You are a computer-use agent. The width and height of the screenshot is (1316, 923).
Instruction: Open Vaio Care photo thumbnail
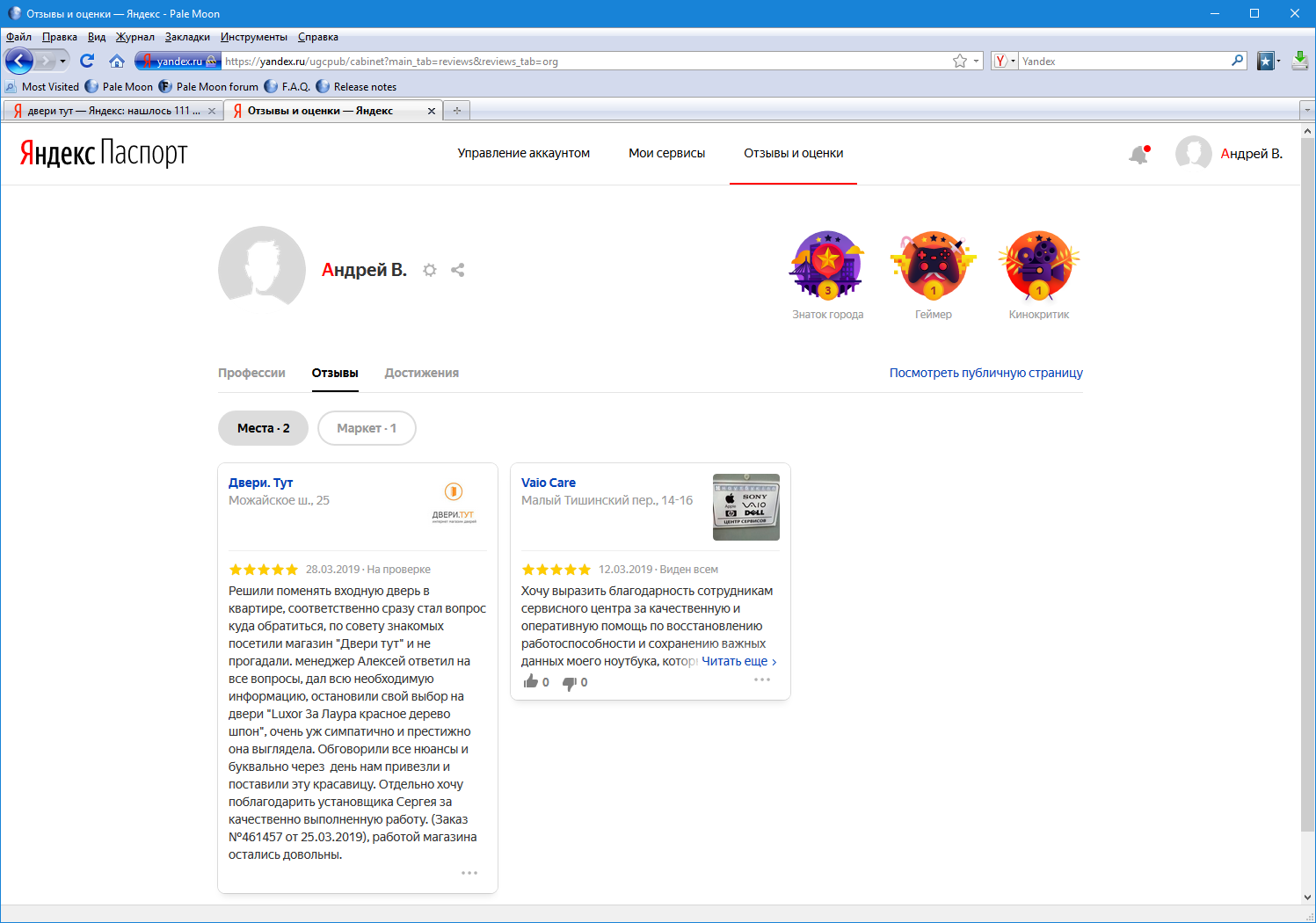745,507
